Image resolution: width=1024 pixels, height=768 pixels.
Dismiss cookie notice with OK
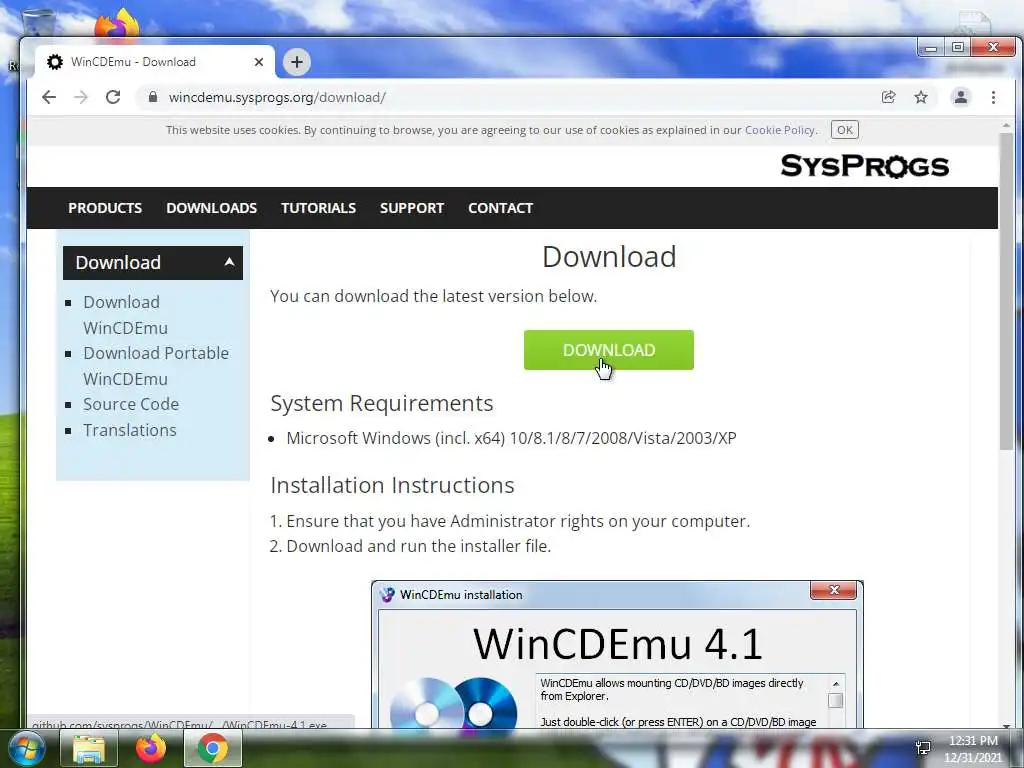point(844,130)
